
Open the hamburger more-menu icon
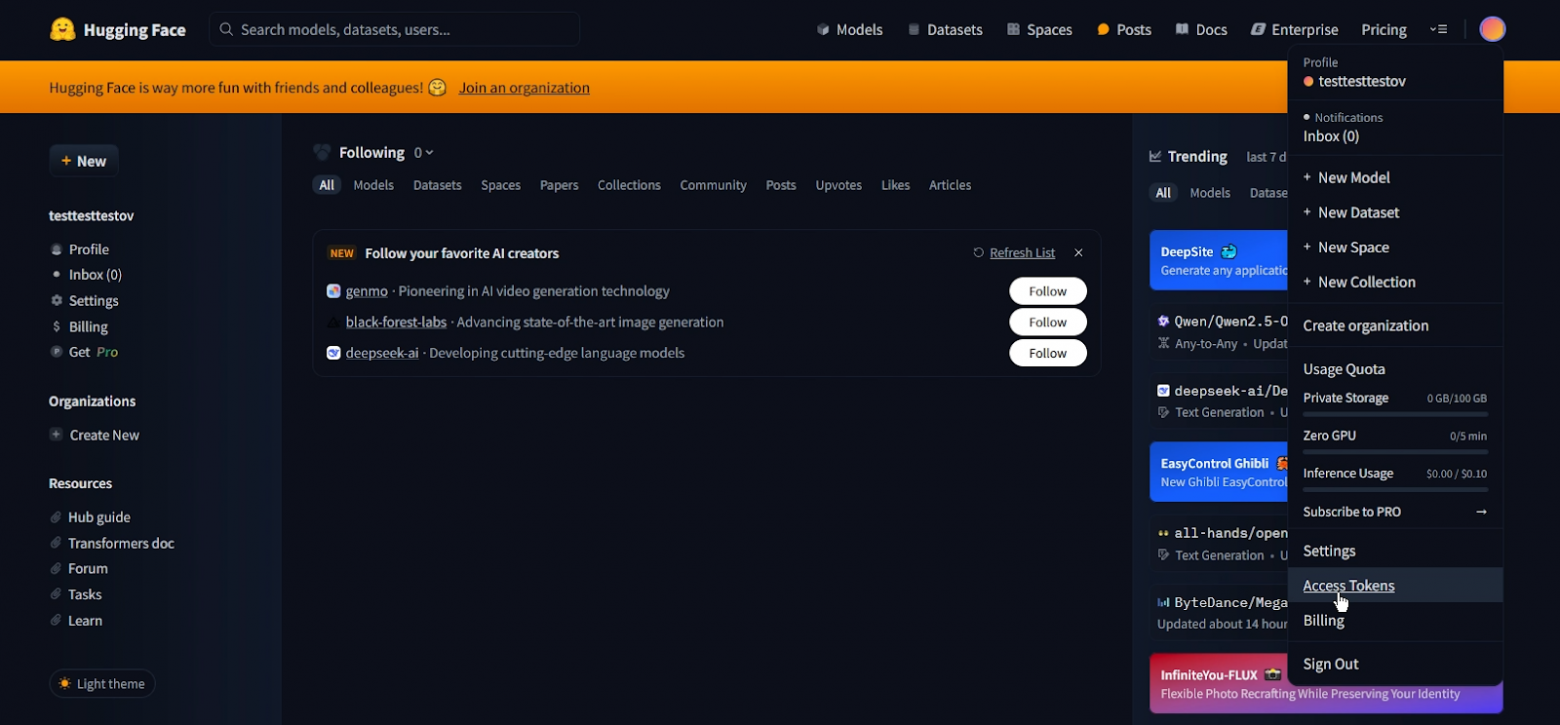[1438, 29]
